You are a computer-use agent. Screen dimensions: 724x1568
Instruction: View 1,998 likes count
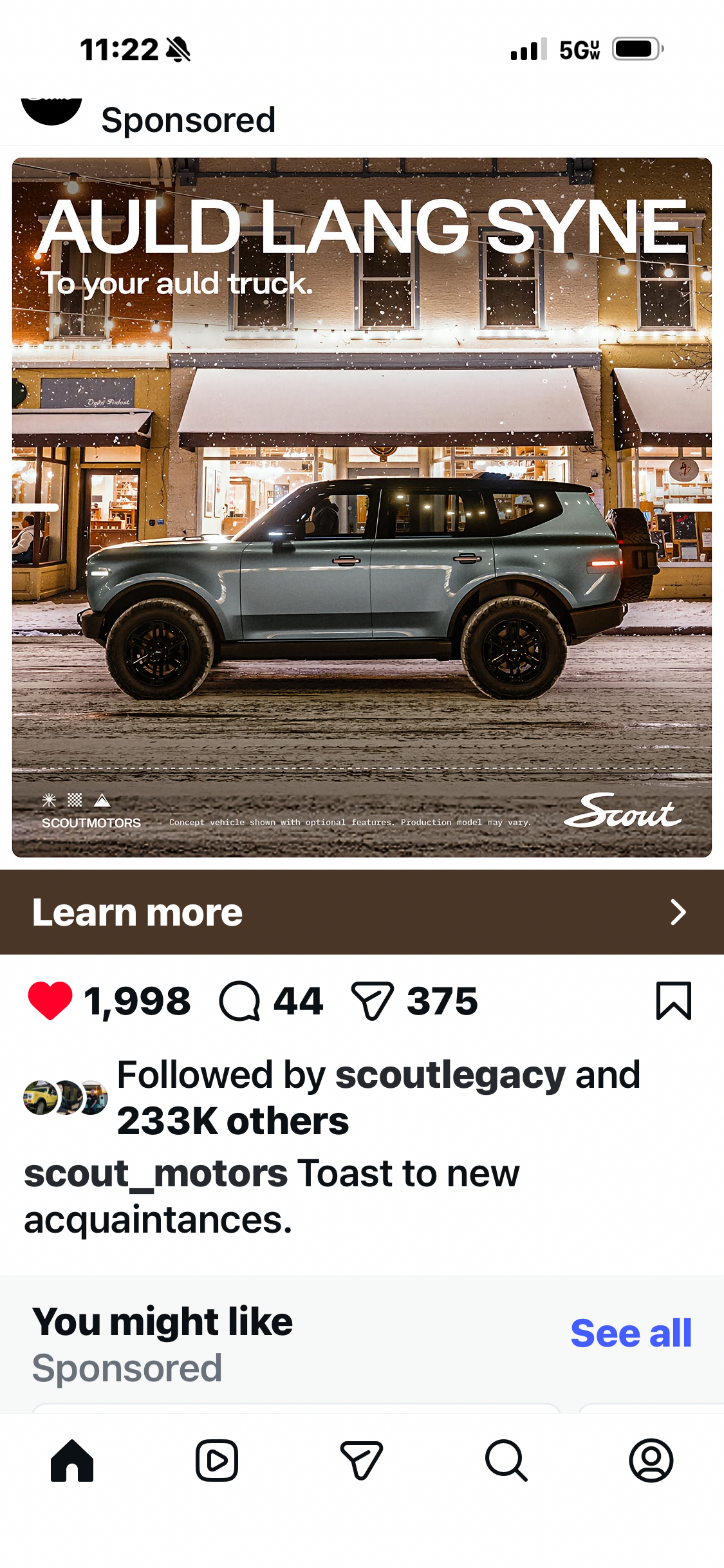click(137, 1001)
